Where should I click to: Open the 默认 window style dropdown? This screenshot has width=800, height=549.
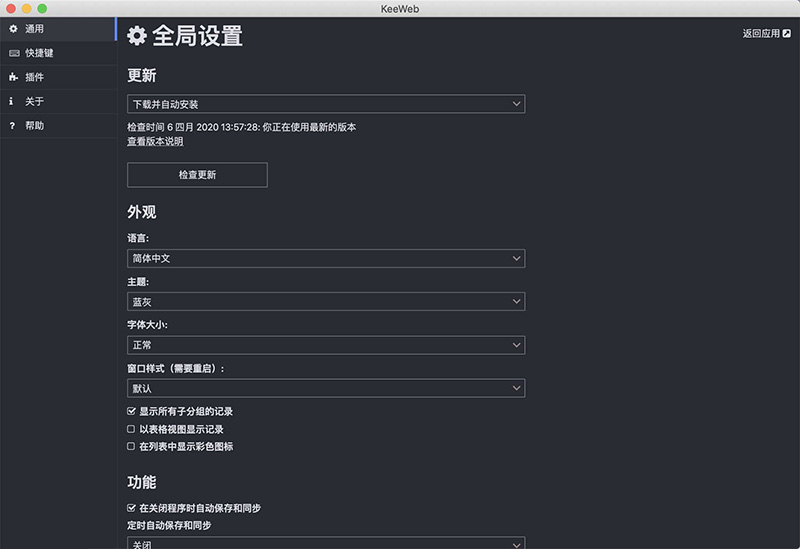pyautogui.click(x=326, y=388)
